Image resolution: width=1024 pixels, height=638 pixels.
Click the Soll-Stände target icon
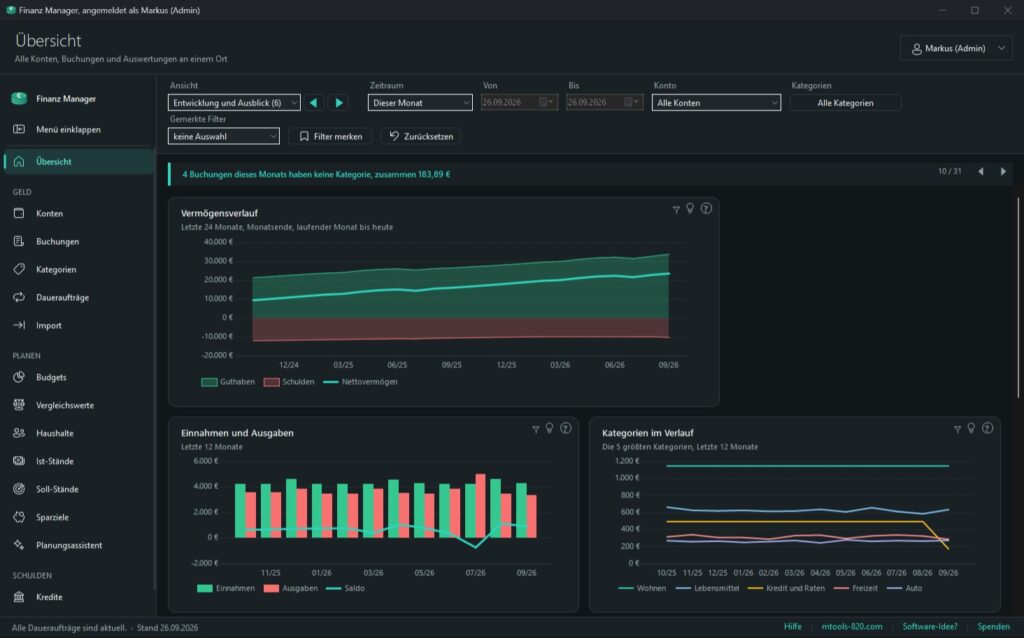(19, 489)
